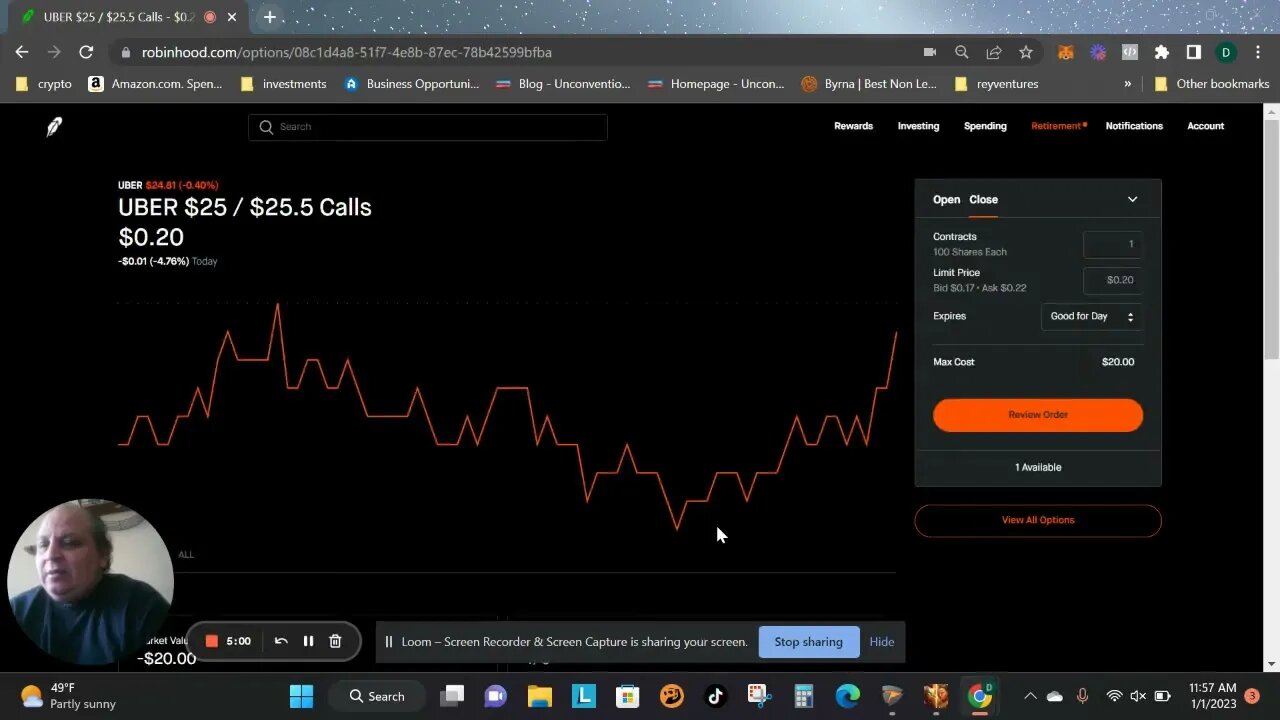Click View All Options button
The image size is (1280, 720).
(1038, 520)
